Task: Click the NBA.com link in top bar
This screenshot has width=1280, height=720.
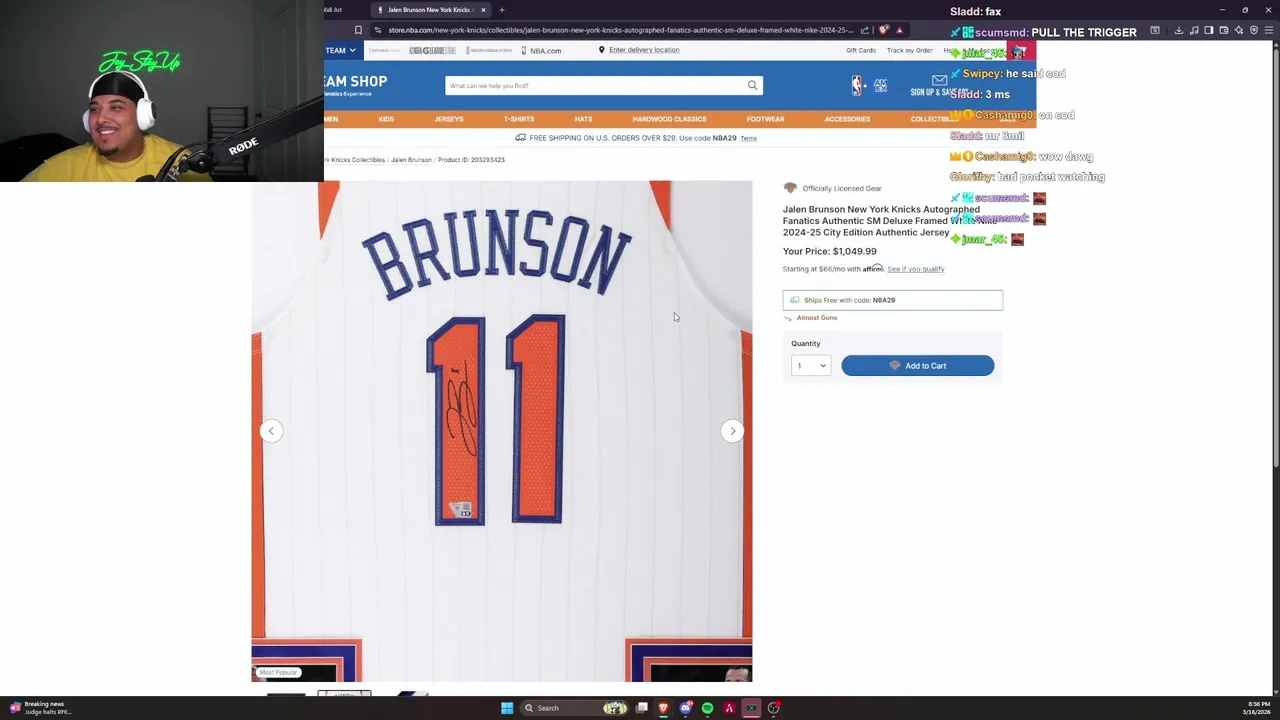Action: click(540, 50)
